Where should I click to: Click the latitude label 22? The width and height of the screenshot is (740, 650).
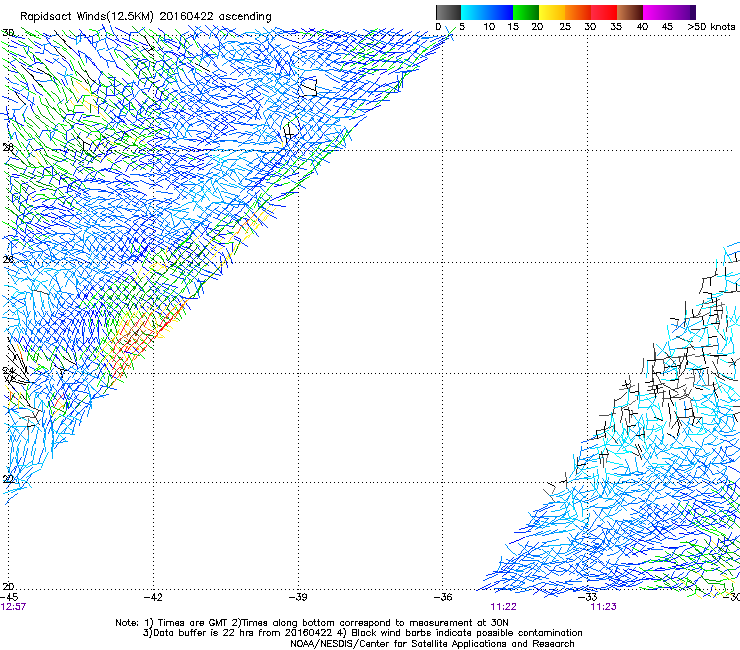click(8, 479)
